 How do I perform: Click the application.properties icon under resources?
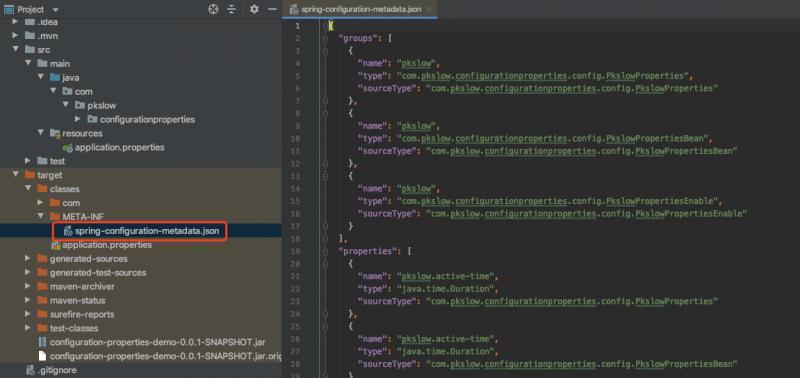(x=67, y=147)
